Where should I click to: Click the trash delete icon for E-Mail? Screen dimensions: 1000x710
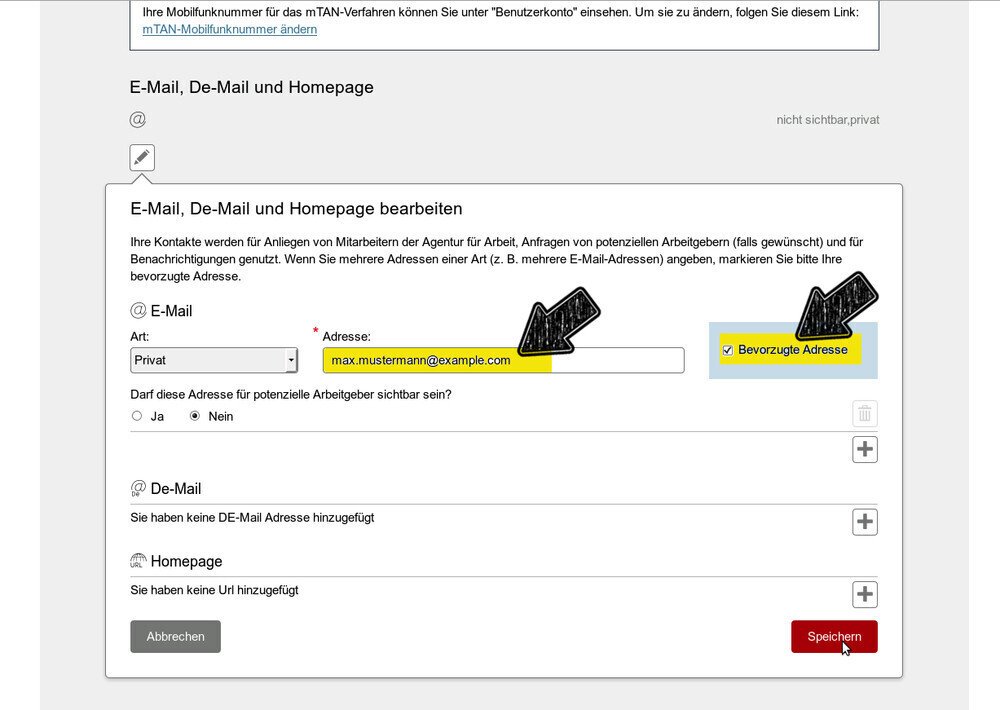865,413
